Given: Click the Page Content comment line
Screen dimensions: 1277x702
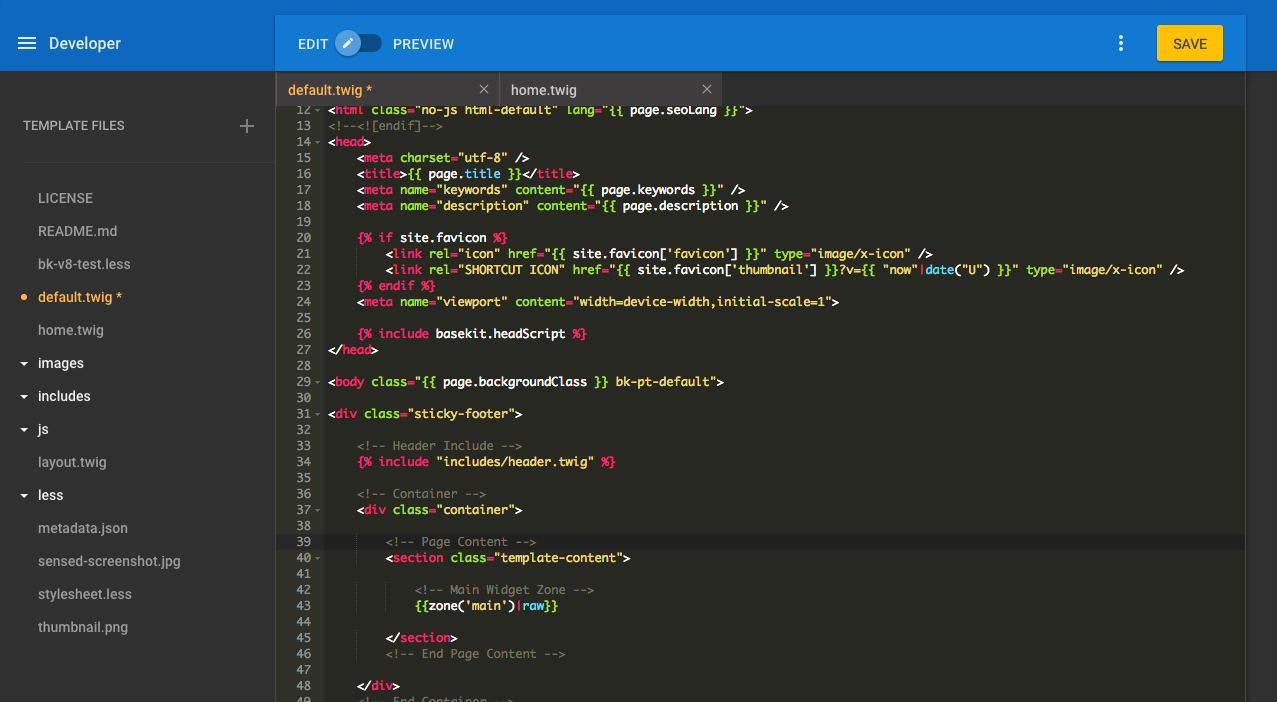Looking at the screenshot, I should click(x=461, y=542).
